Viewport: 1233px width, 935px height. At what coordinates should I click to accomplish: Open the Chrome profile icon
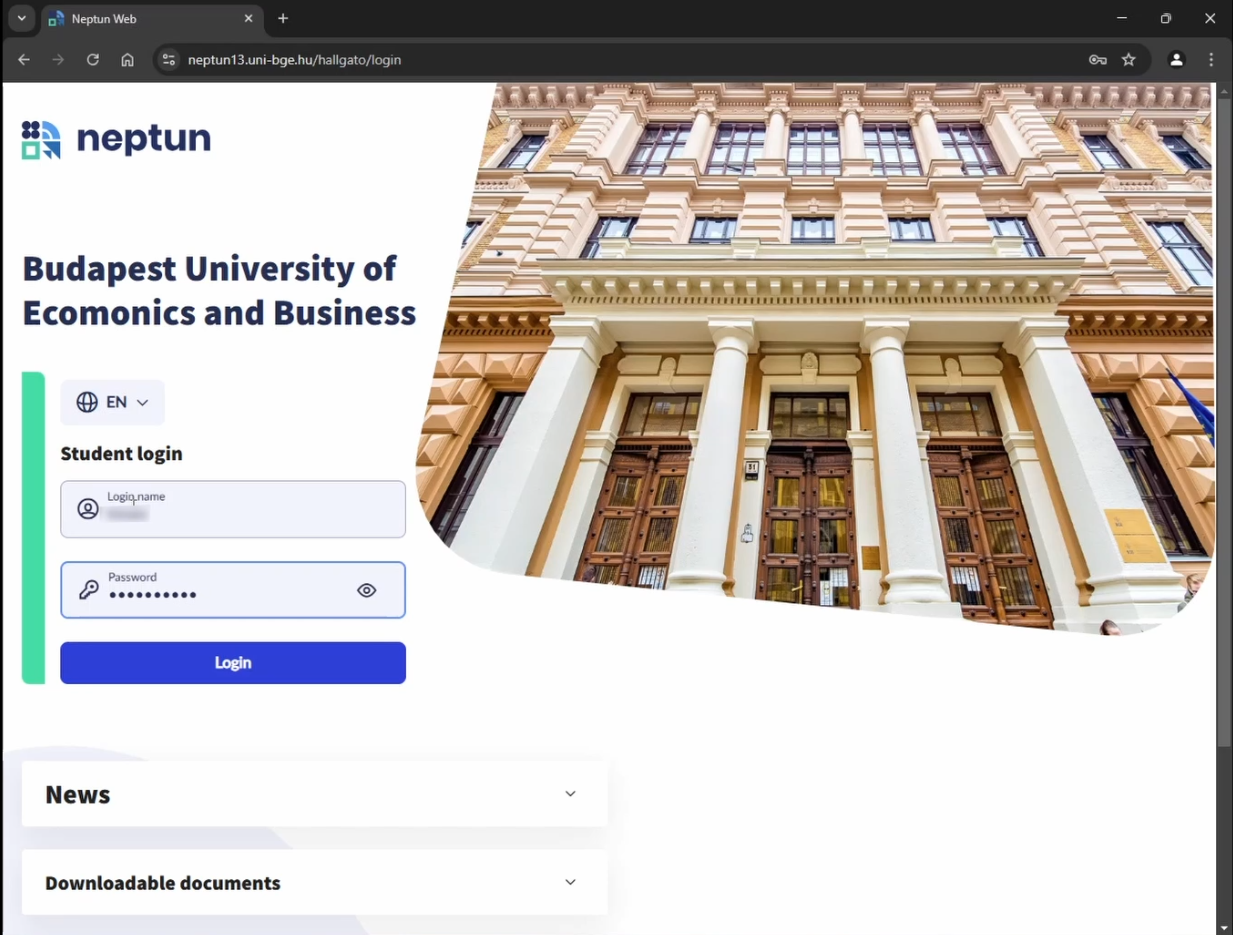pos(1176,60)
